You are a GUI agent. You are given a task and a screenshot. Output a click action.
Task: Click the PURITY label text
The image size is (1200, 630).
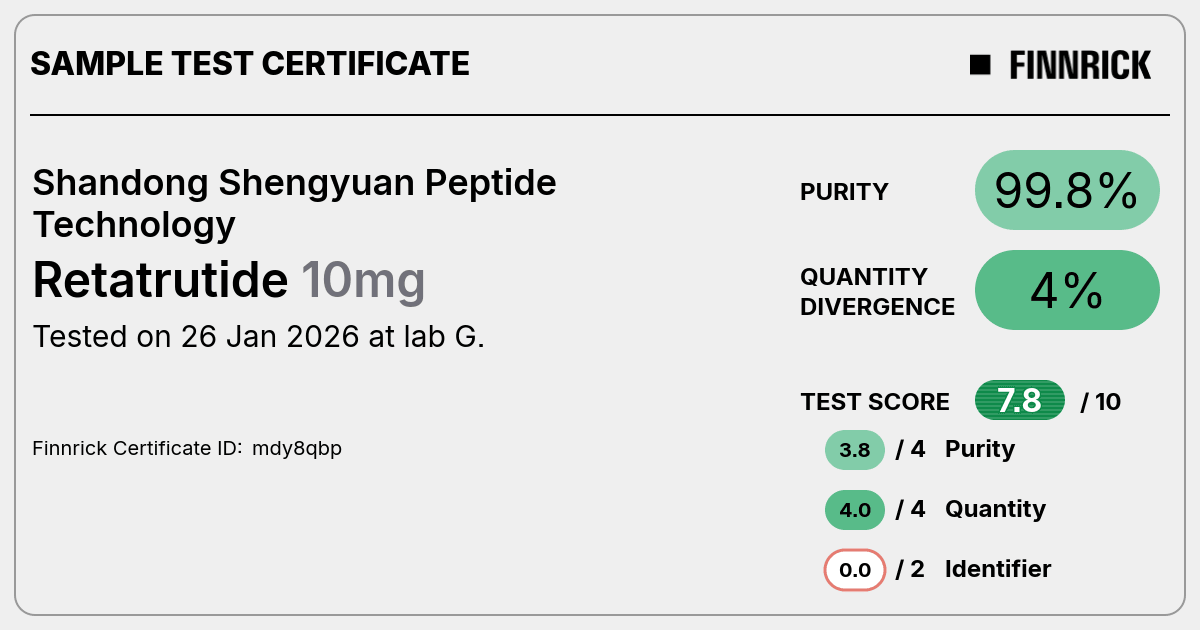(x=844, y=192)
